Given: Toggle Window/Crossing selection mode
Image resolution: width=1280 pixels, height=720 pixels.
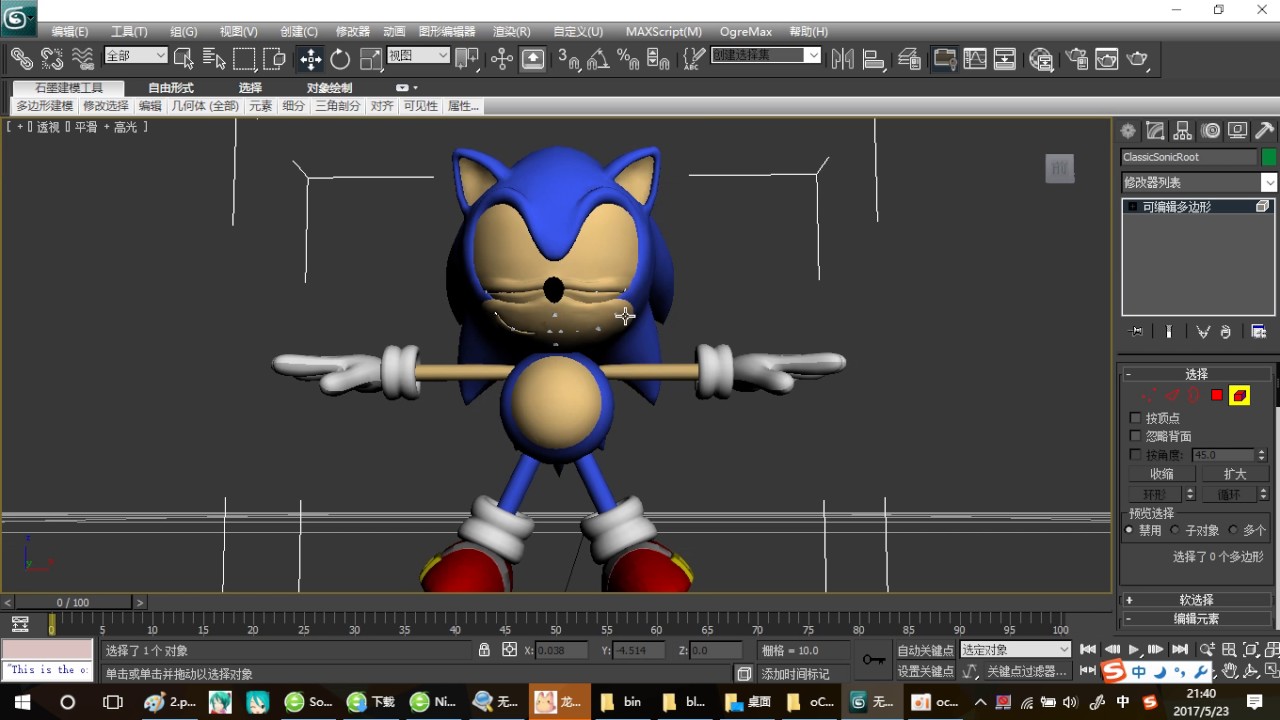Looking at the screenshot, I should 274,58.
